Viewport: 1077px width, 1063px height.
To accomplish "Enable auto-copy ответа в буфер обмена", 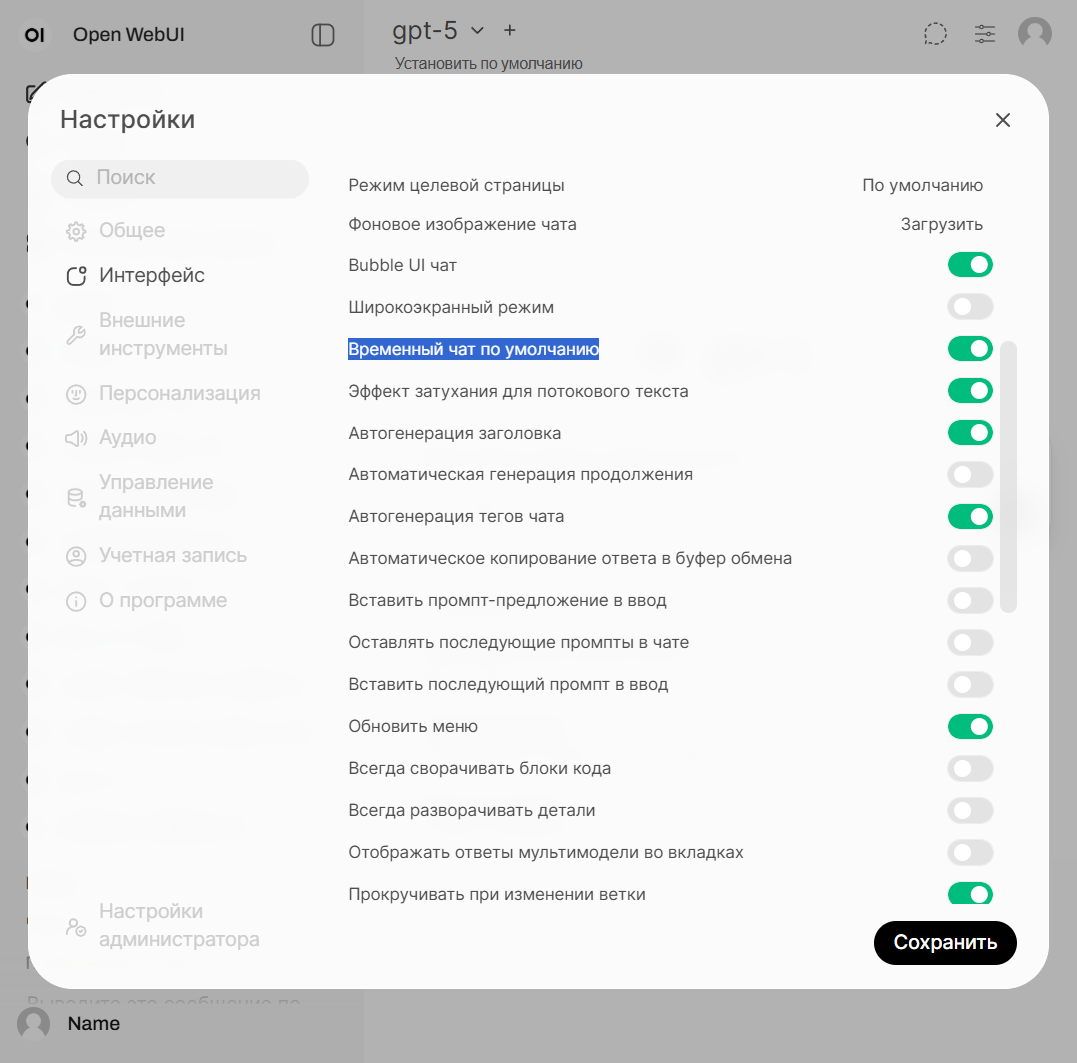I will pos(970,558).
